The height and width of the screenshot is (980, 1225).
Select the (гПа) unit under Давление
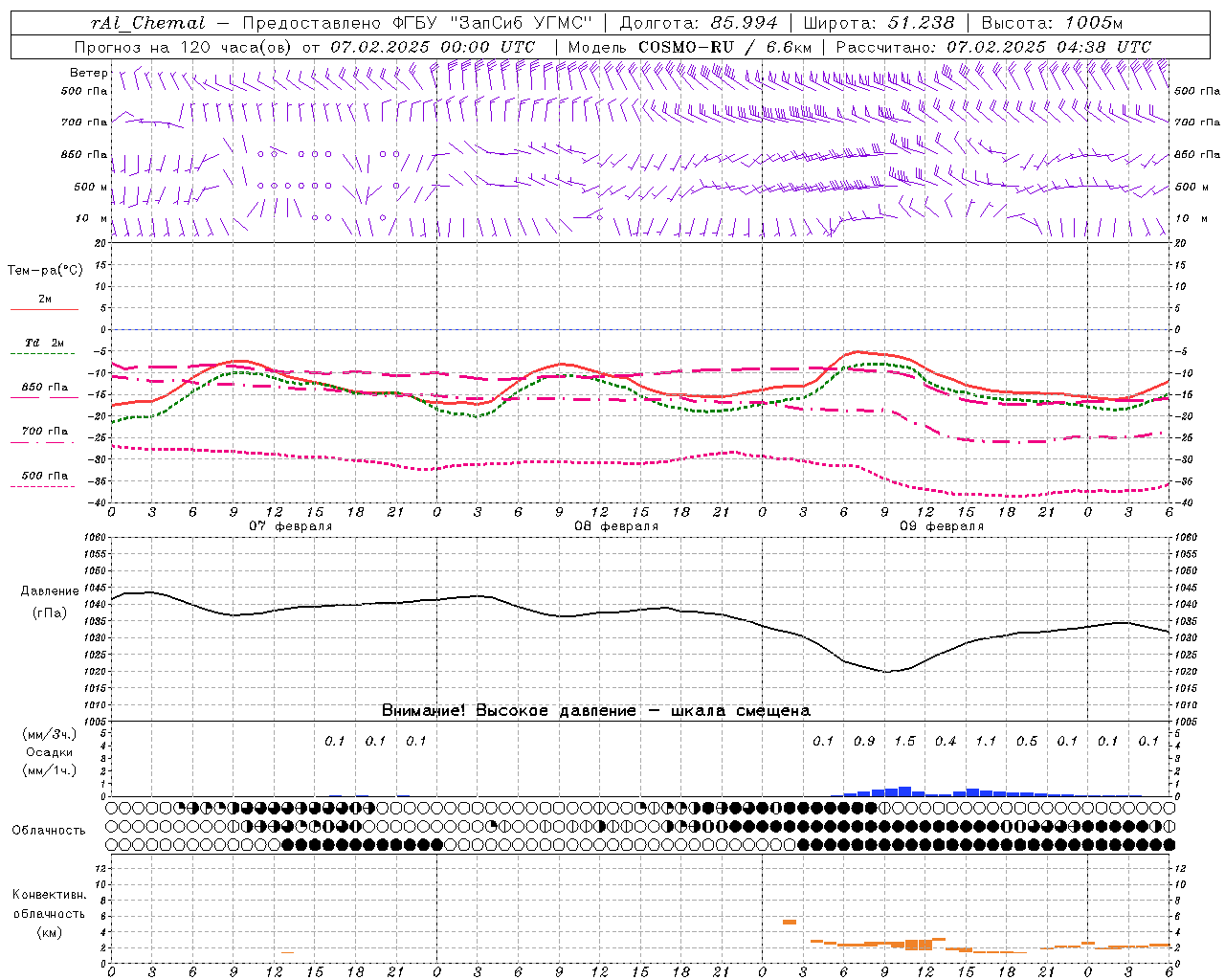click(50, 612)
